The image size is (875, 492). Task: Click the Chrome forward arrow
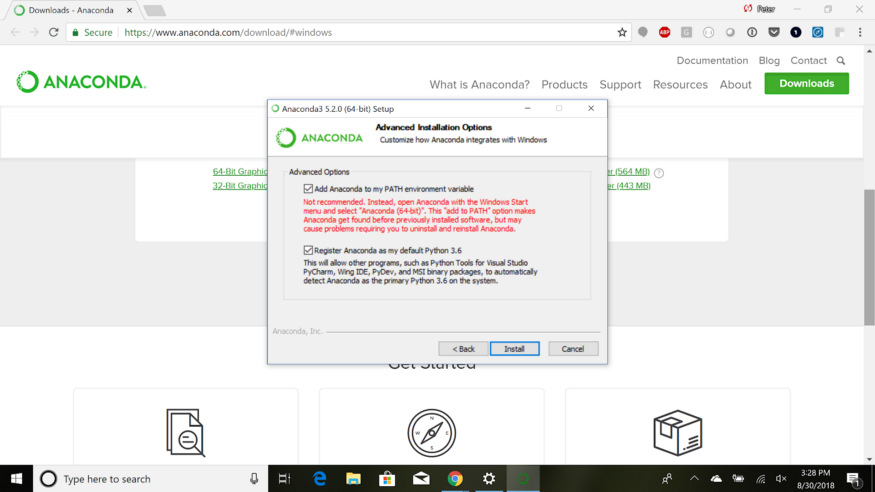click(x=34, y=32)
